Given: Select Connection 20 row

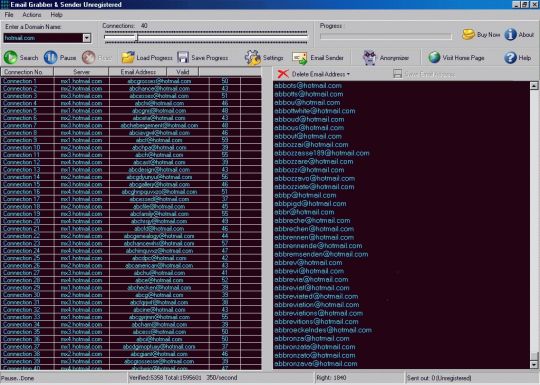Looking at the screenshot, I should (x=131, y=221).
